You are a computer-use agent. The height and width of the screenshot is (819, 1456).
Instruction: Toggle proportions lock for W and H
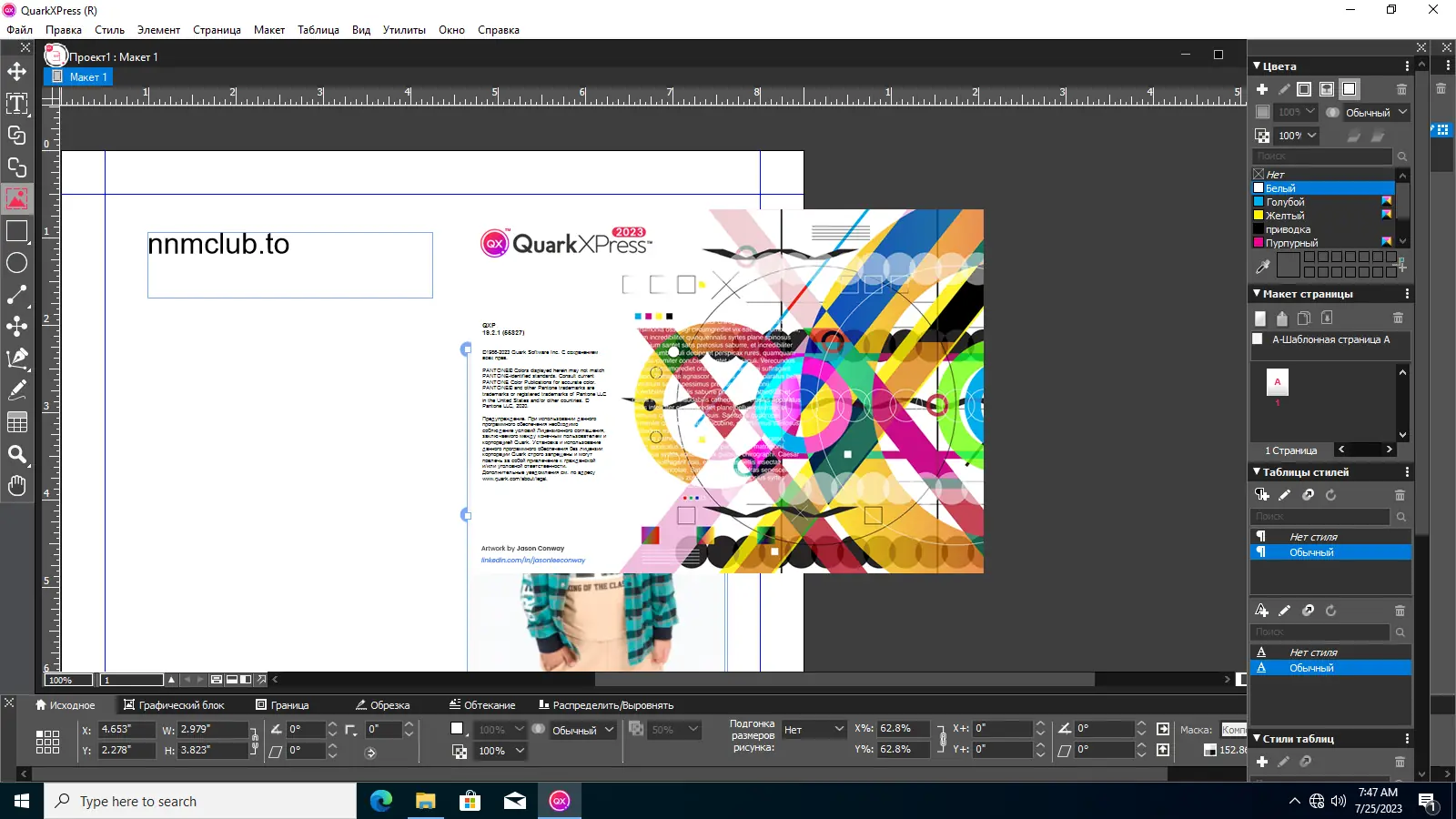tap(255, 740)
